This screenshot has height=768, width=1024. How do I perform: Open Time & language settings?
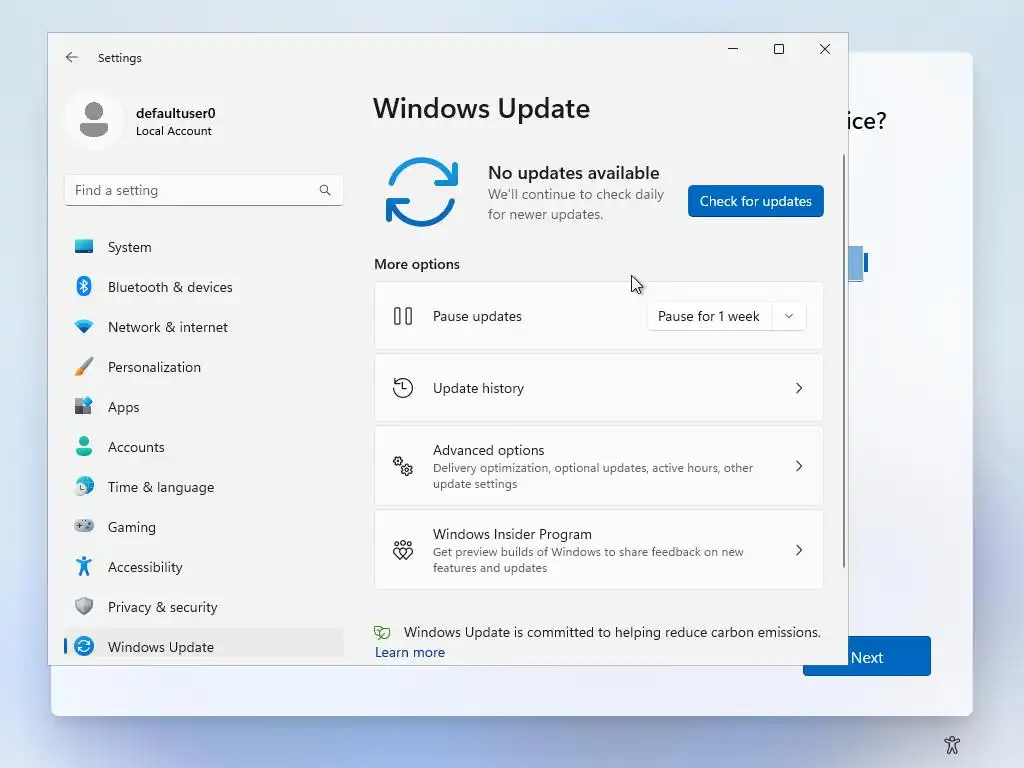(x=204, y=487)
